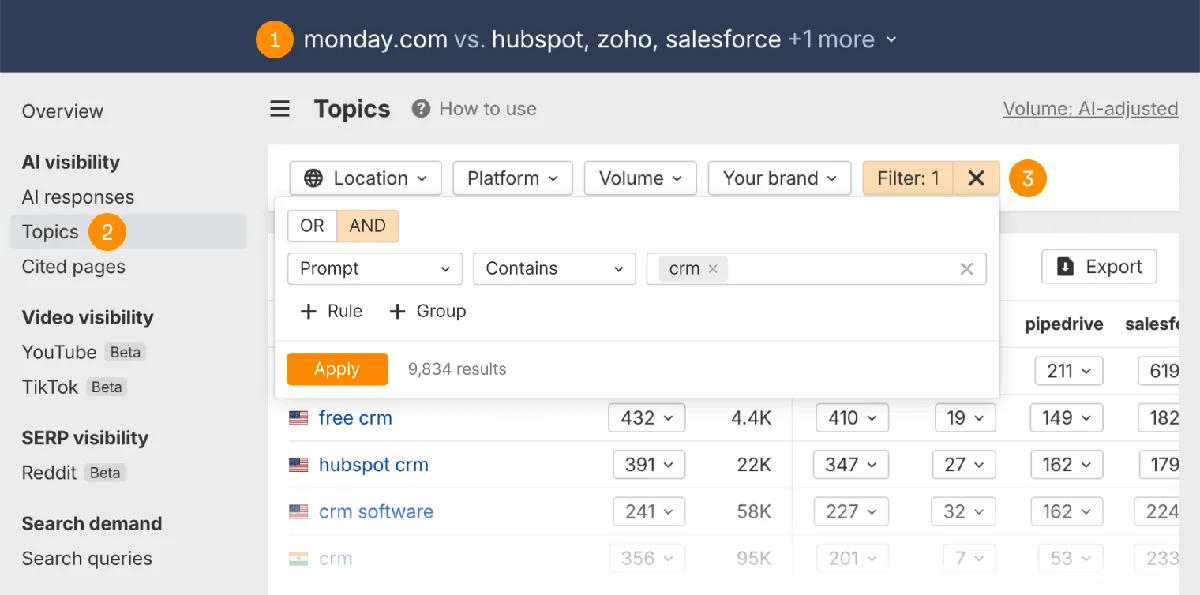Go to Overview in sidebar
The width and height of the screenshot is (1200, 595).
(x=62, y=111)
